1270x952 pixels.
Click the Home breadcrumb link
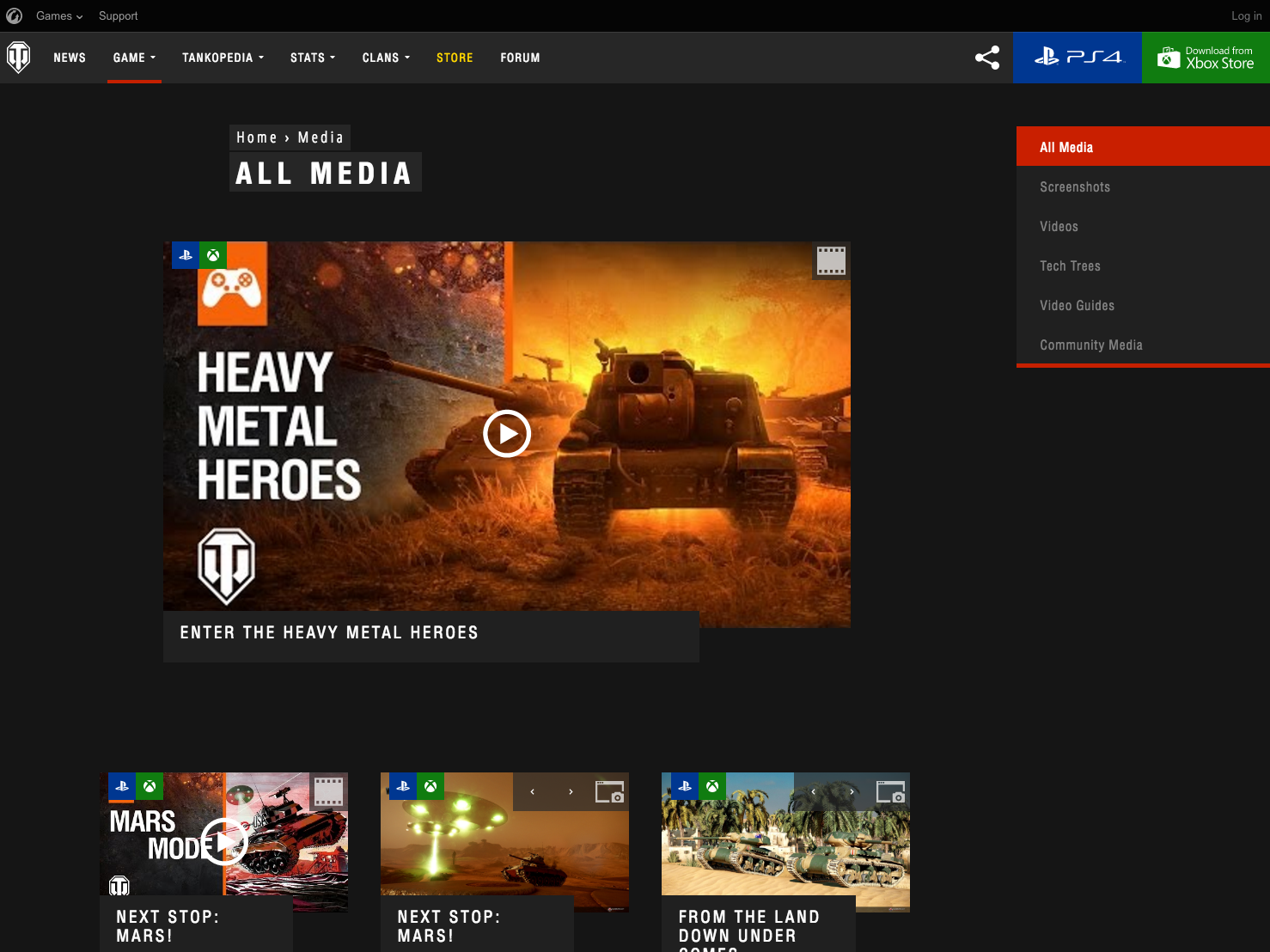click(257, 137)
